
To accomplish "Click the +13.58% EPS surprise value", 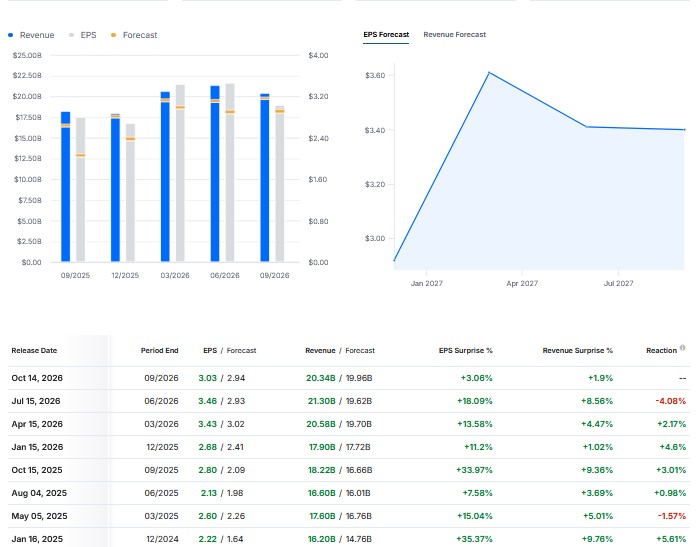I will (475, 424).
